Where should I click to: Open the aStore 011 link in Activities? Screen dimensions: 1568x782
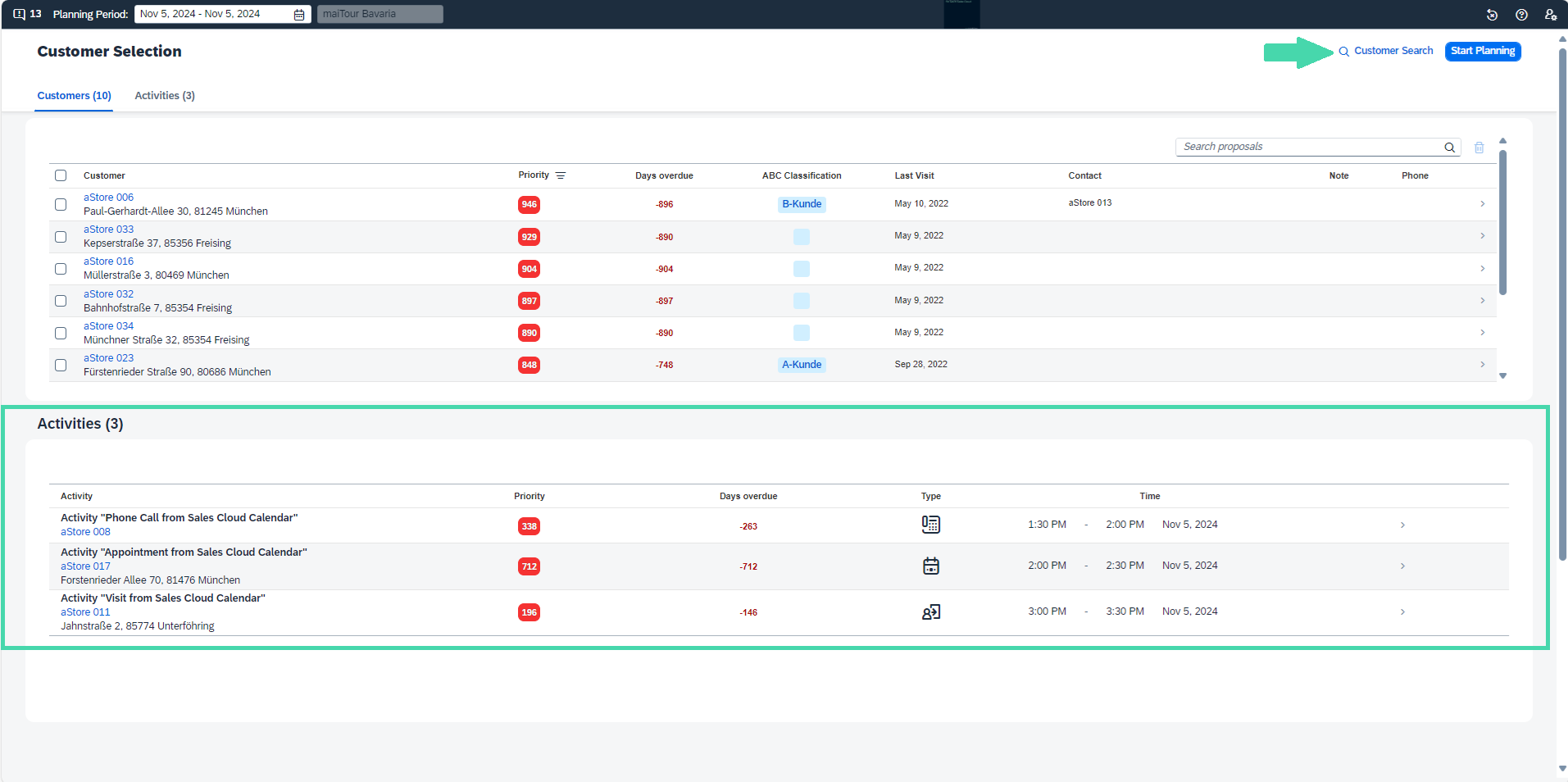(85, 612)
